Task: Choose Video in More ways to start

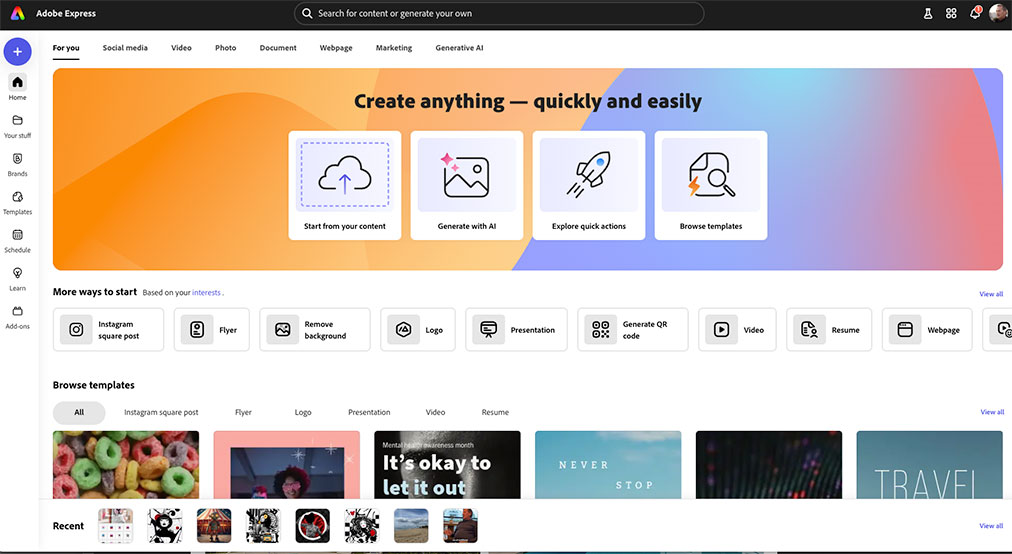Action: (737, 329)
